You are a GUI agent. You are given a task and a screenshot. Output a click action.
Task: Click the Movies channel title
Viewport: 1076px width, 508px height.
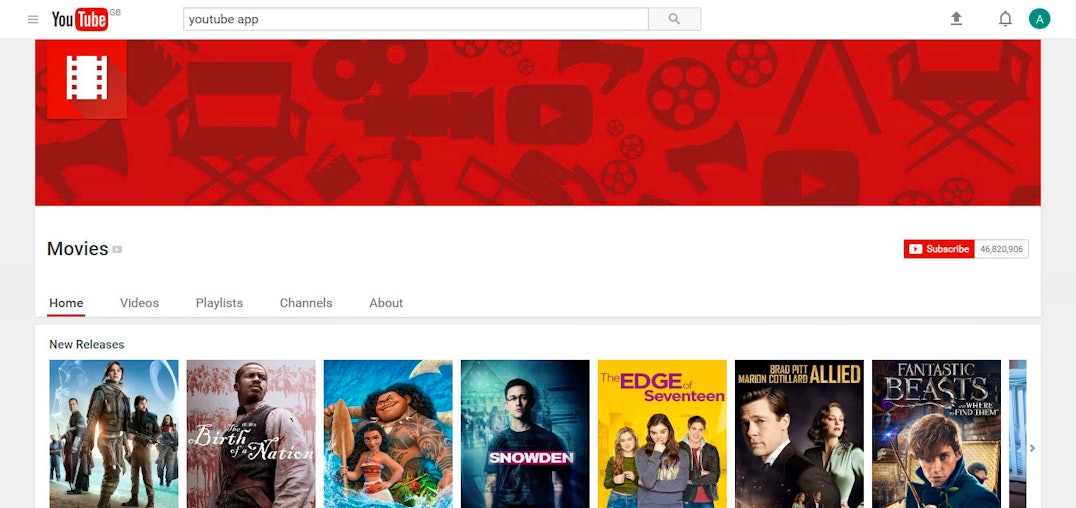click(x=78, y=249)
